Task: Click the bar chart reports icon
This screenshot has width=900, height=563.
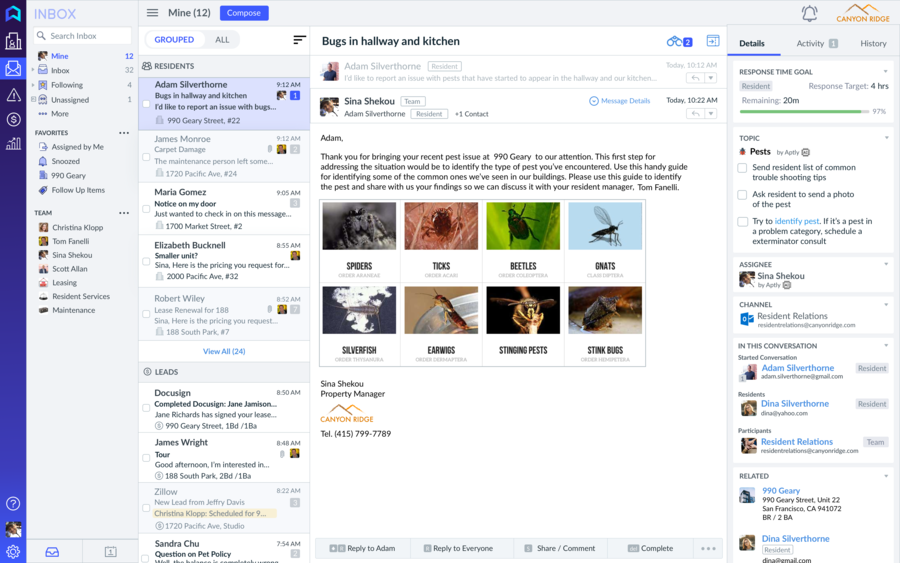Action: point(13,144)
